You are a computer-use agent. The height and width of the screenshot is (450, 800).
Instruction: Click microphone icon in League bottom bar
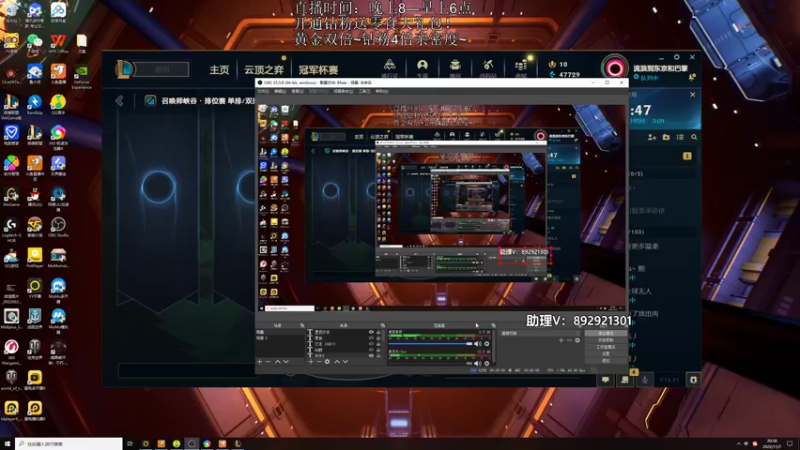pos(645,379)
